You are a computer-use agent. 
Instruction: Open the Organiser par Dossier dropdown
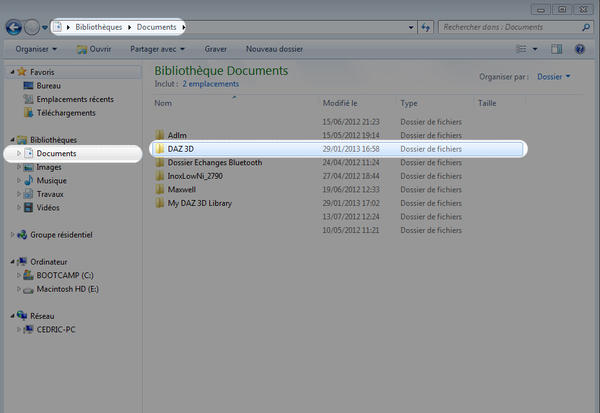tap(553, 77)
